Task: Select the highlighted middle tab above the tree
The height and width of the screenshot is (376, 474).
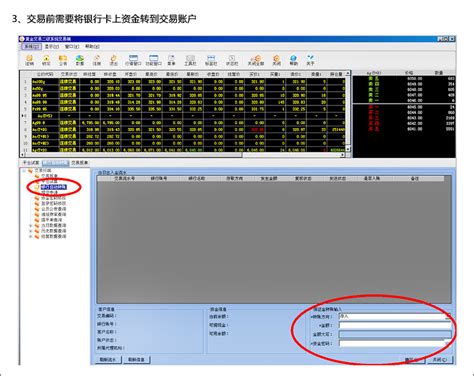Action: (x=55, y=163)
